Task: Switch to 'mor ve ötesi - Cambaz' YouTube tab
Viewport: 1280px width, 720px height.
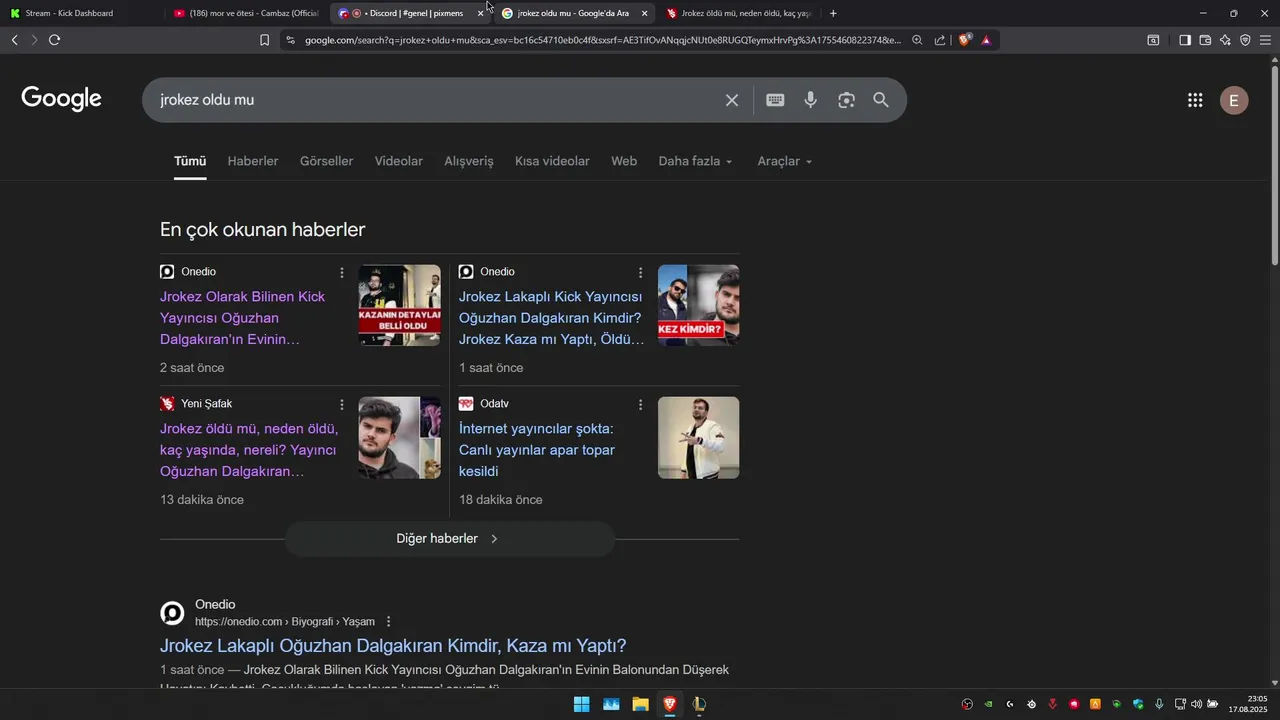Action: point(245,13)
